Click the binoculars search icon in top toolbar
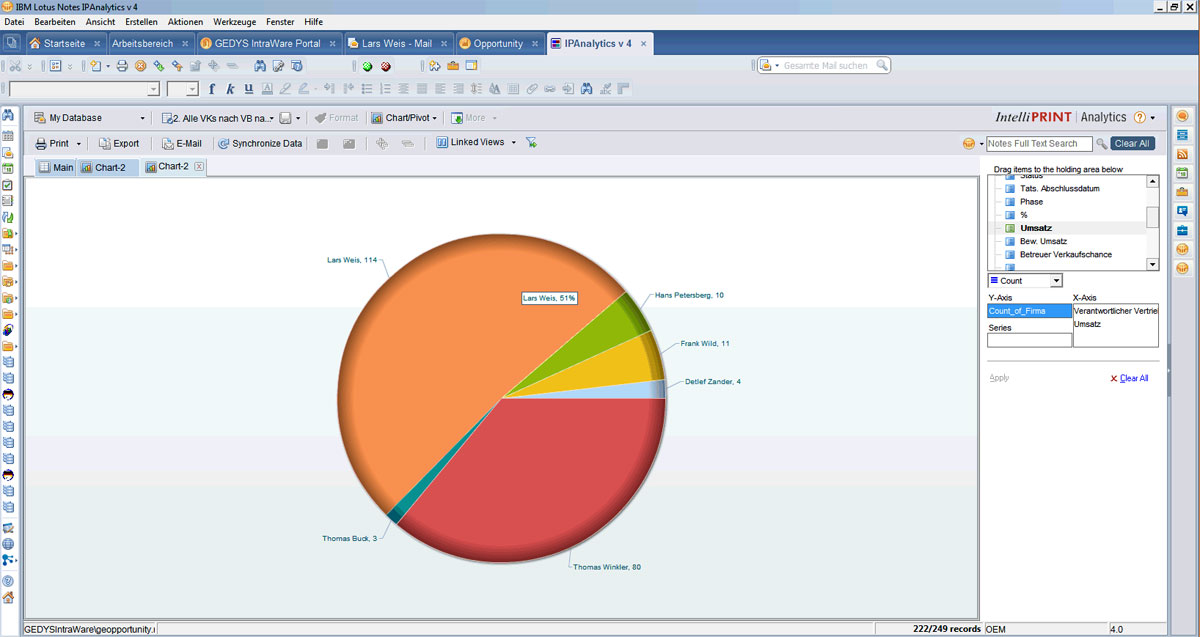Image resolution: width=1200 pixels, height=637 pixels. [260, 66]
